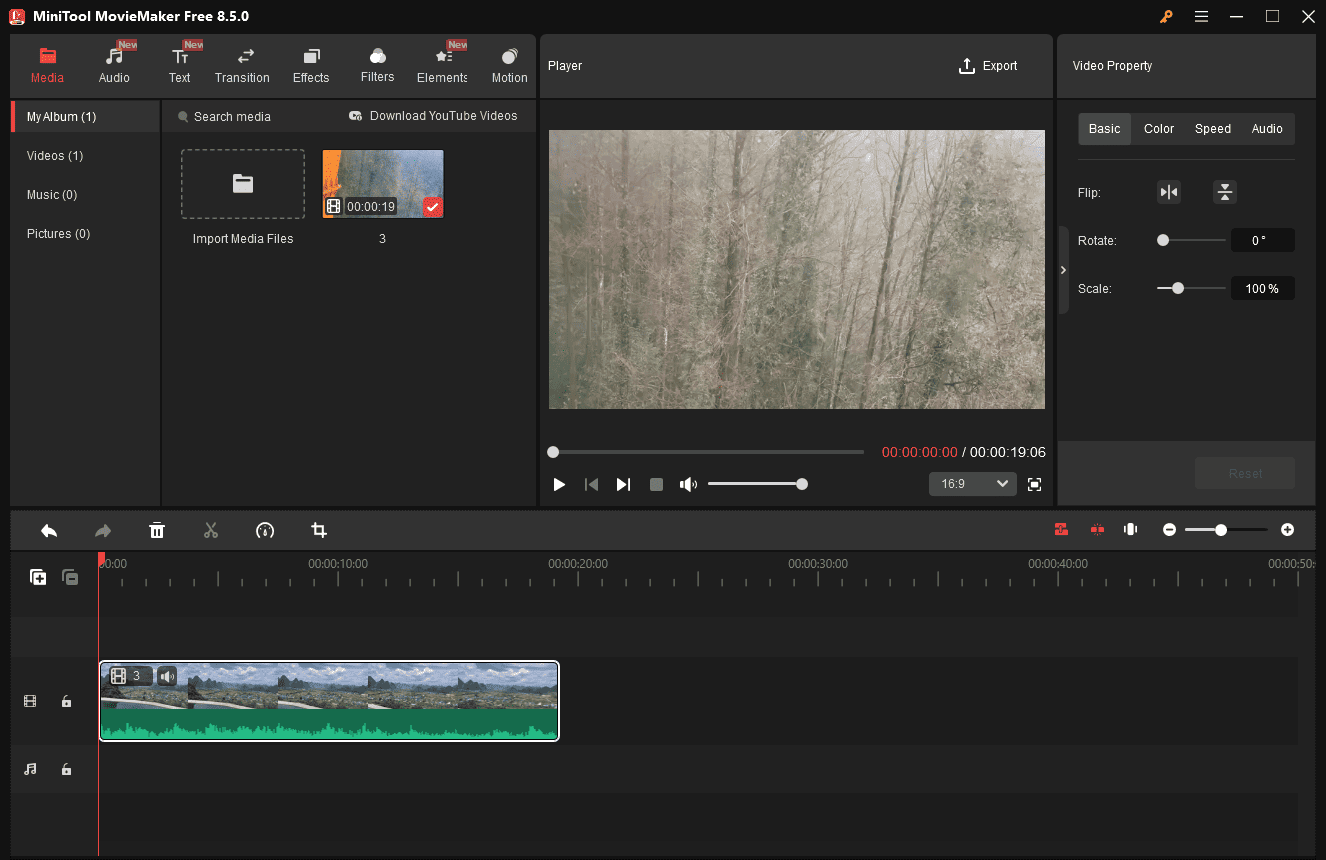Viewport: 1326px width, 860px height.
Task: Select the Crop tool
Action: point(319,530)
